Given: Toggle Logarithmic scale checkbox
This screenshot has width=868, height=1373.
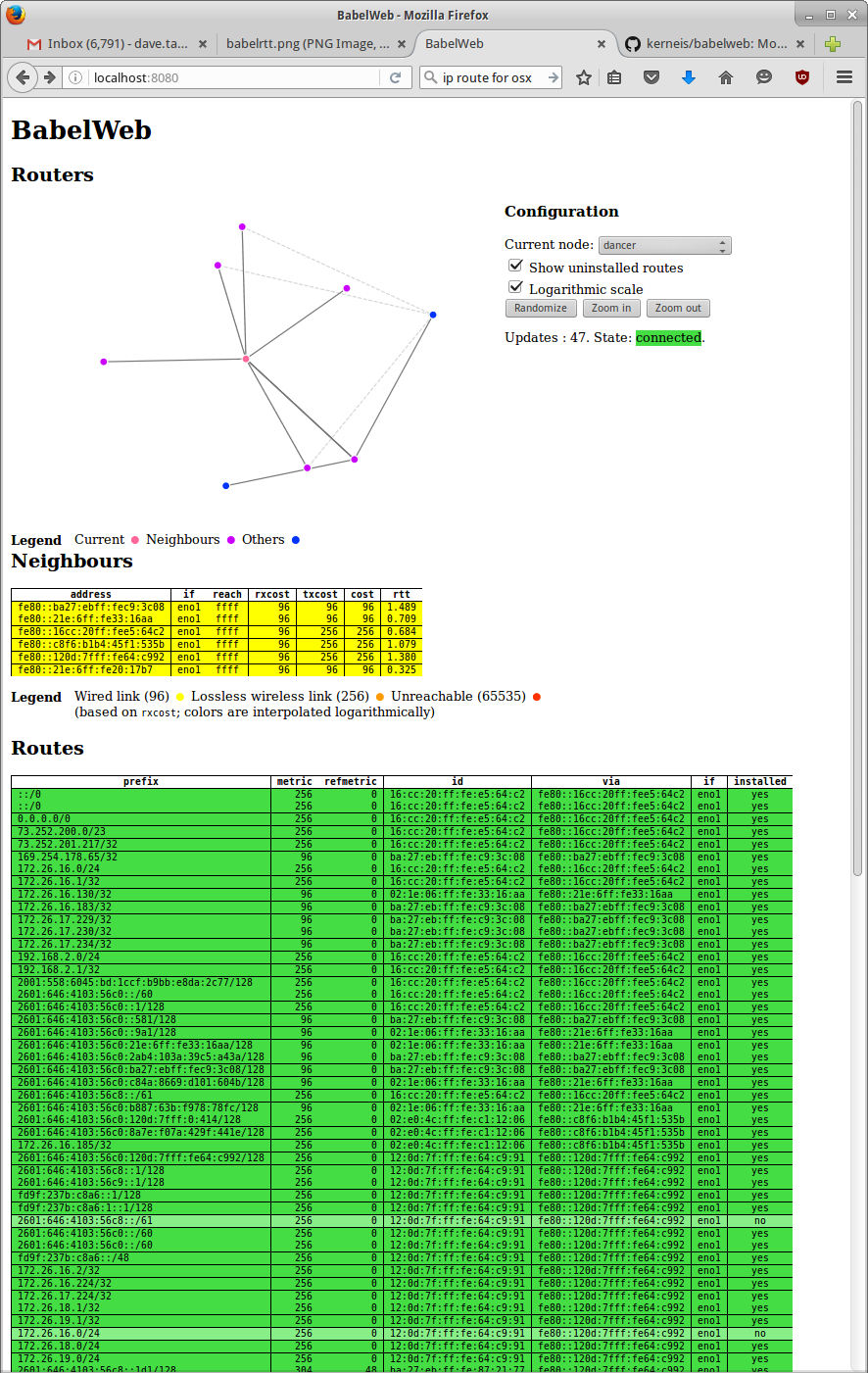Looking at the screenshot, I should click(515, 287).
